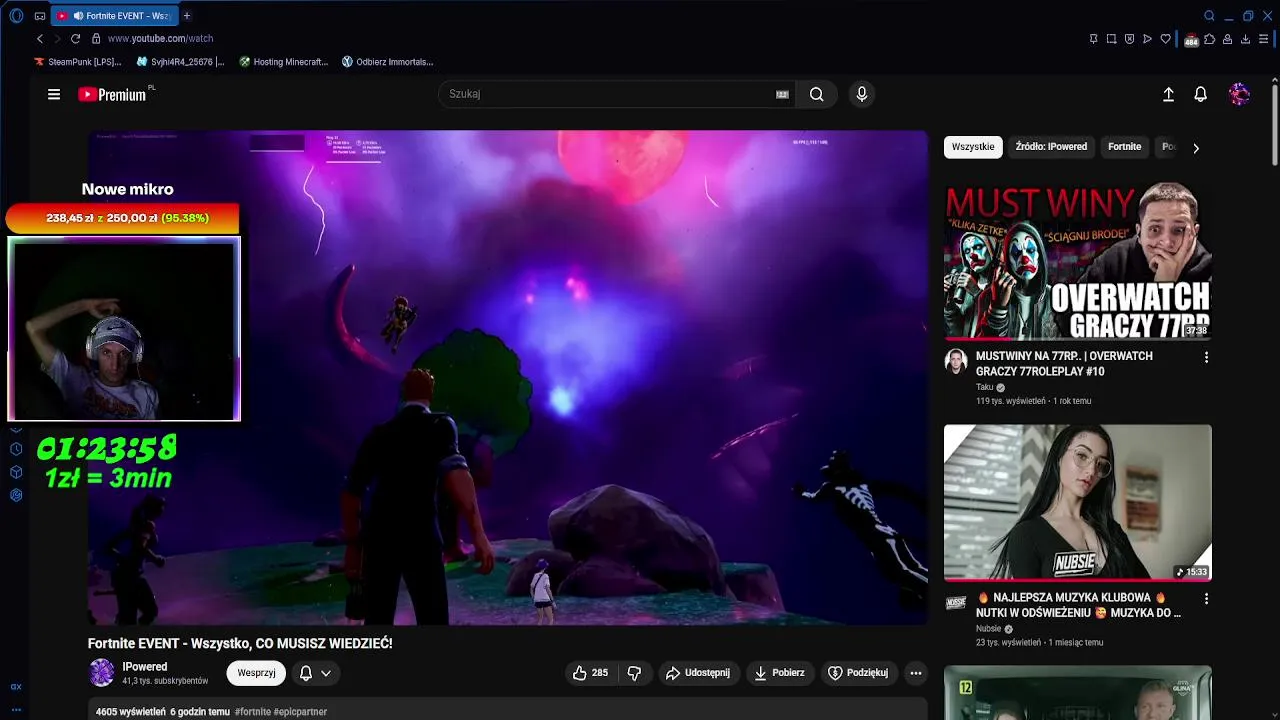This screenshot has width=1280, height=720.
Task: Select the Fortnite filter chip
Action: pyautogui.click(x=1125, y=147)
